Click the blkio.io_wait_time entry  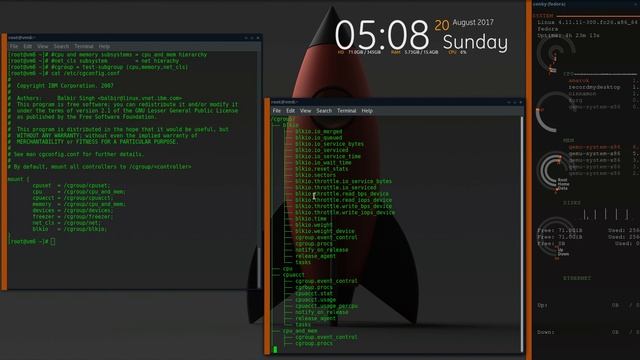point(323,162)
